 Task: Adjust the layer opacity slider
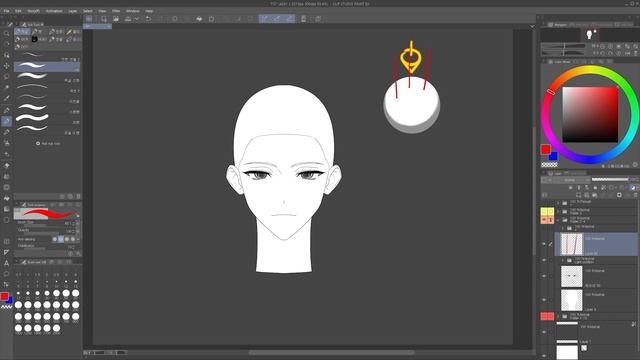click(x=610, y=180)
